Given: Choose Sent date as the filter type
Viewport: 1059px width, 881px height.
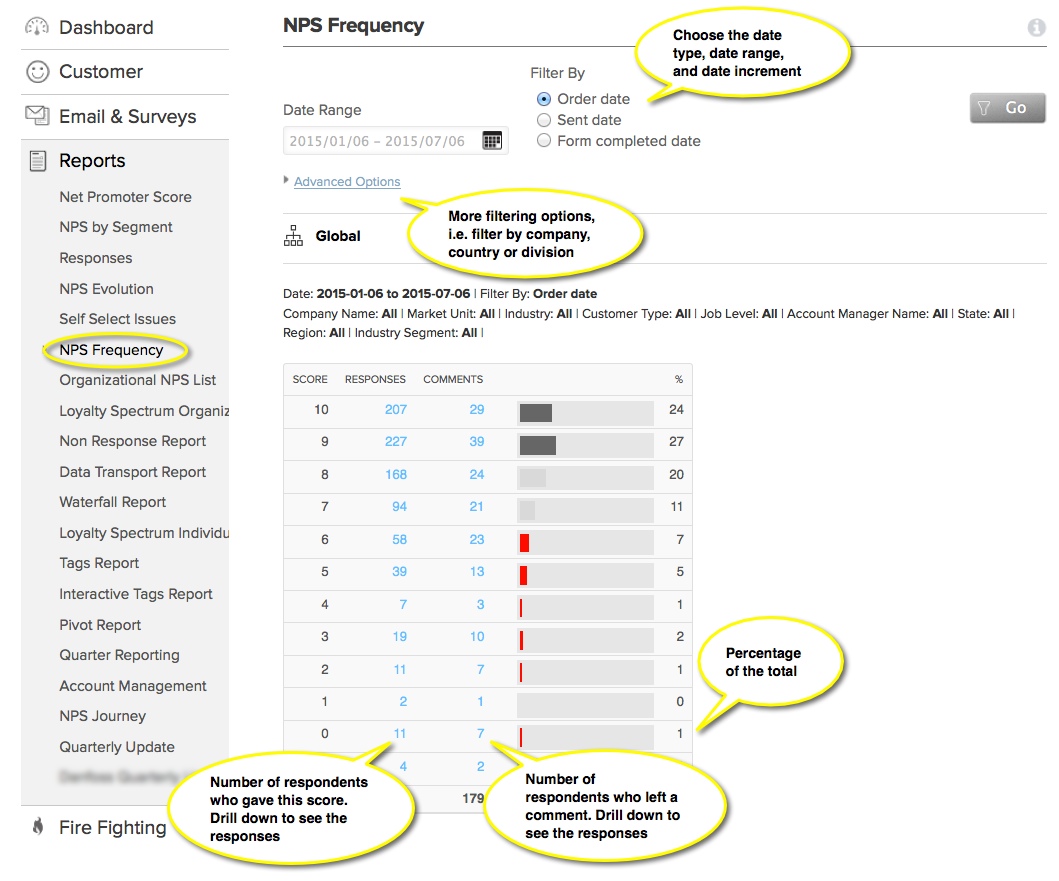Looking at the screenshot, I should [542, 119].
